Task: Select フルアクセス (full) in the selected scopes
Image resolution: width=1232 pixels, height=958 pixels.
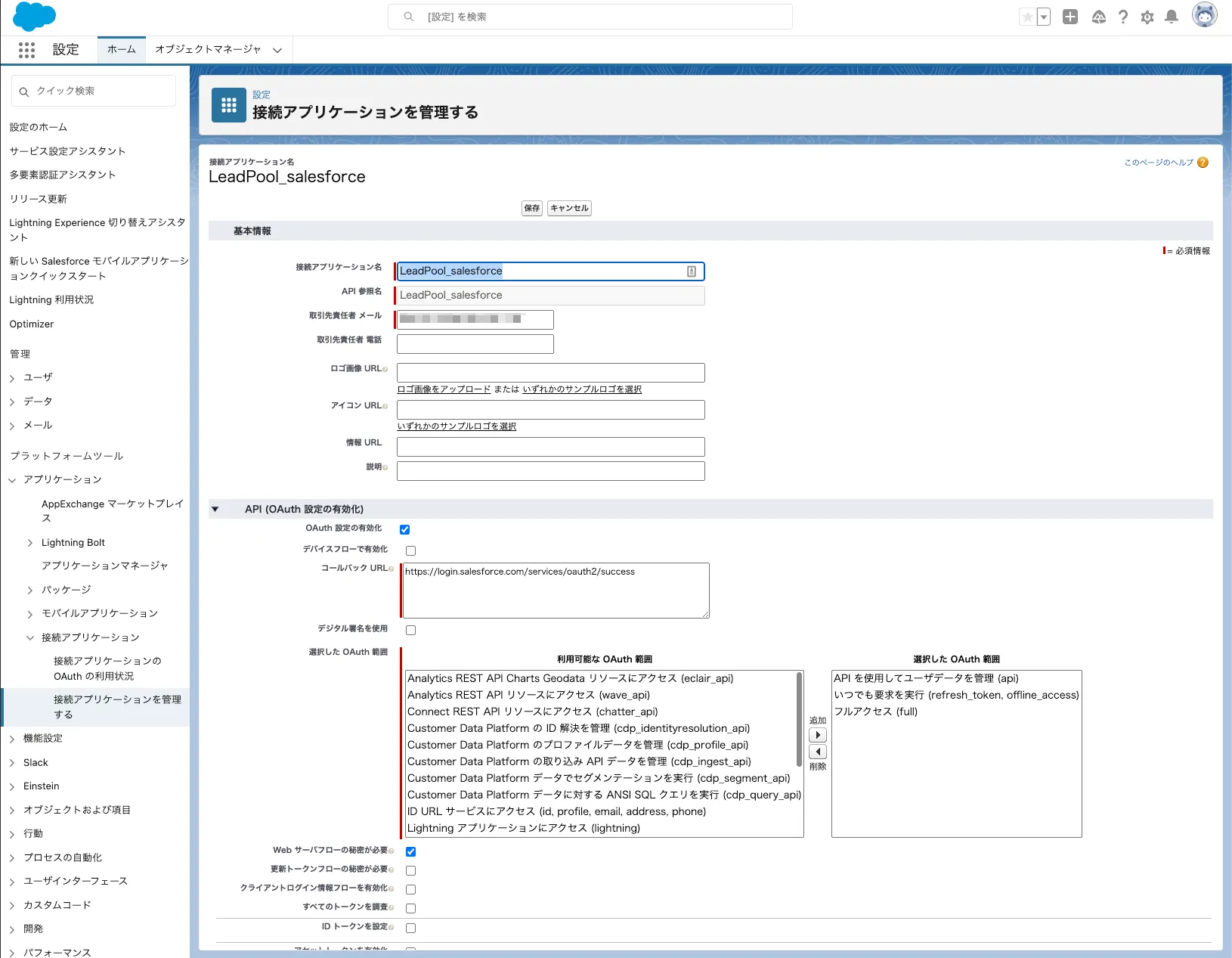Action: (876, 712)
